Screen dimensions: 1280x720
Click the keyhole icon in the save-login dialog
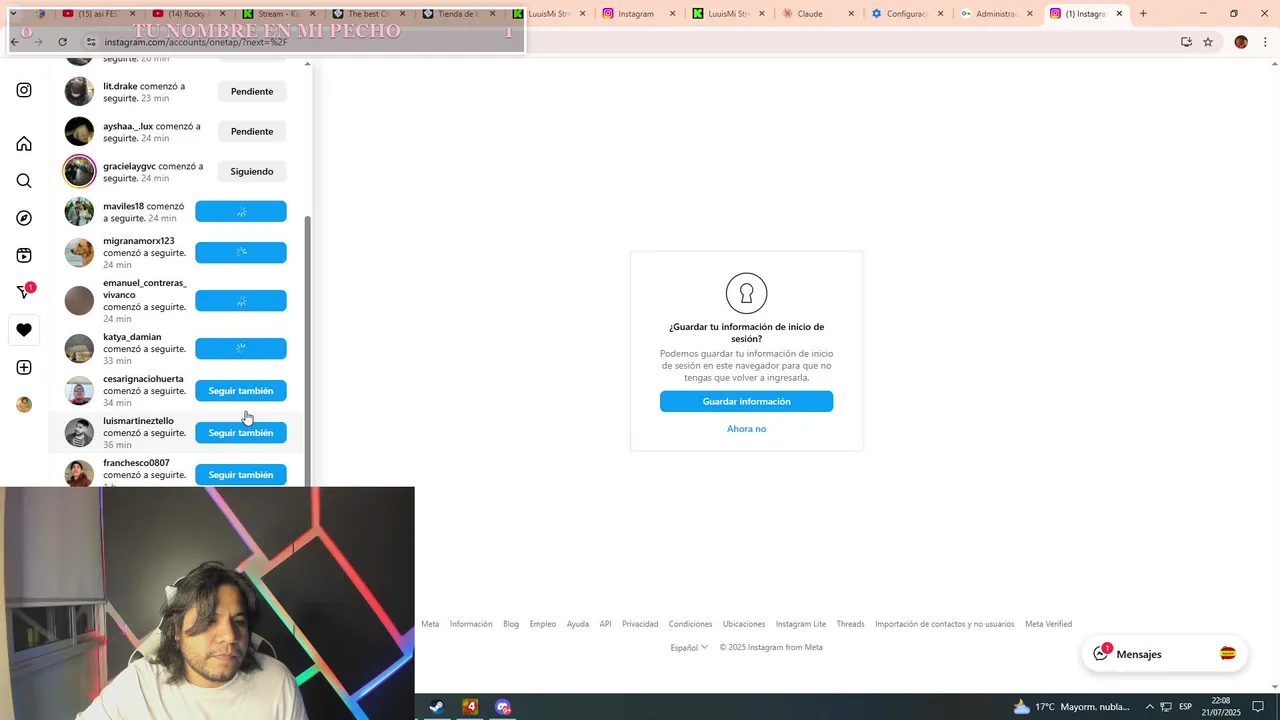(x=746, y=293)
